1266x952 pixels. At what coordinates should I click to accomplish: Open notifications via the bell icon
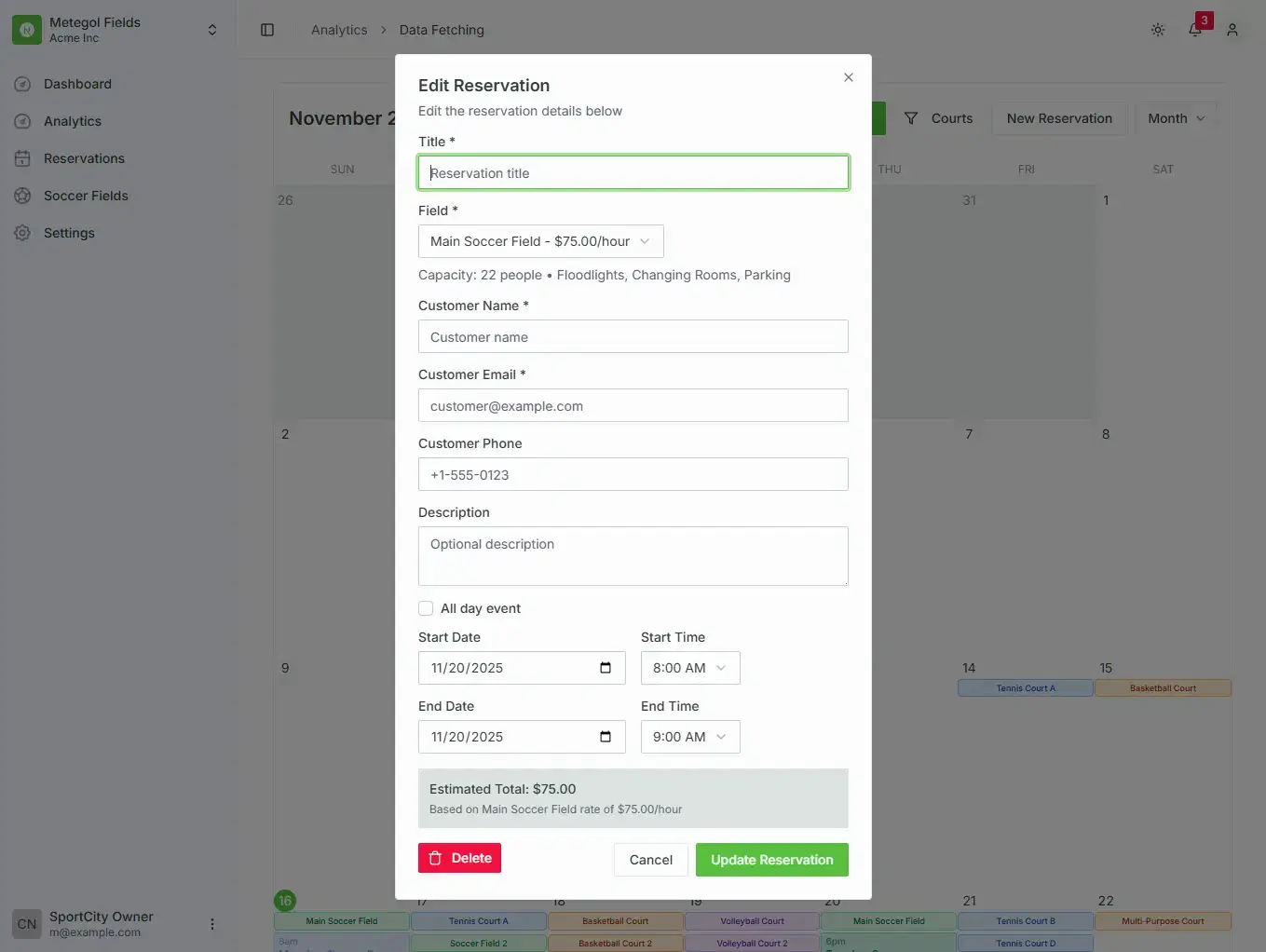1195,31
